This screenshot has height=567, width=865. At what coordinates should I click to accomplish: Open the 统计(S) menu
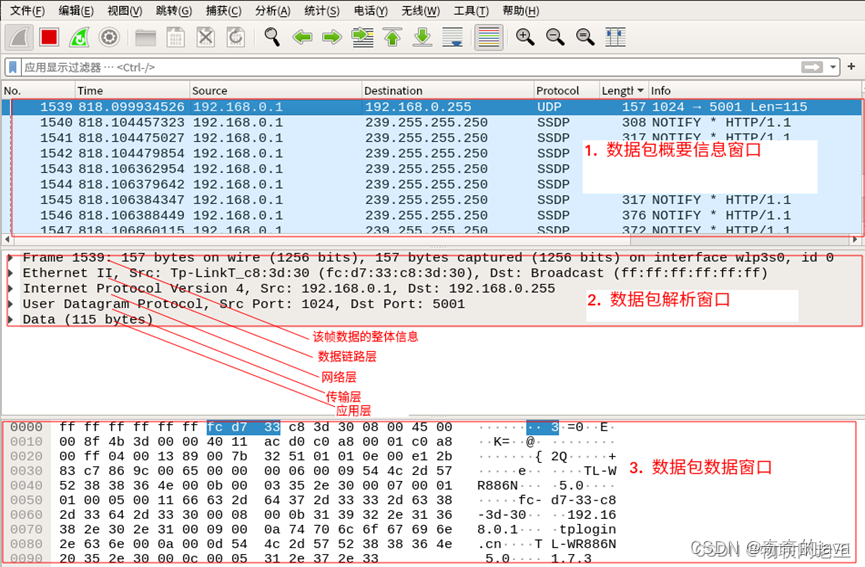(x=322, y=10)
